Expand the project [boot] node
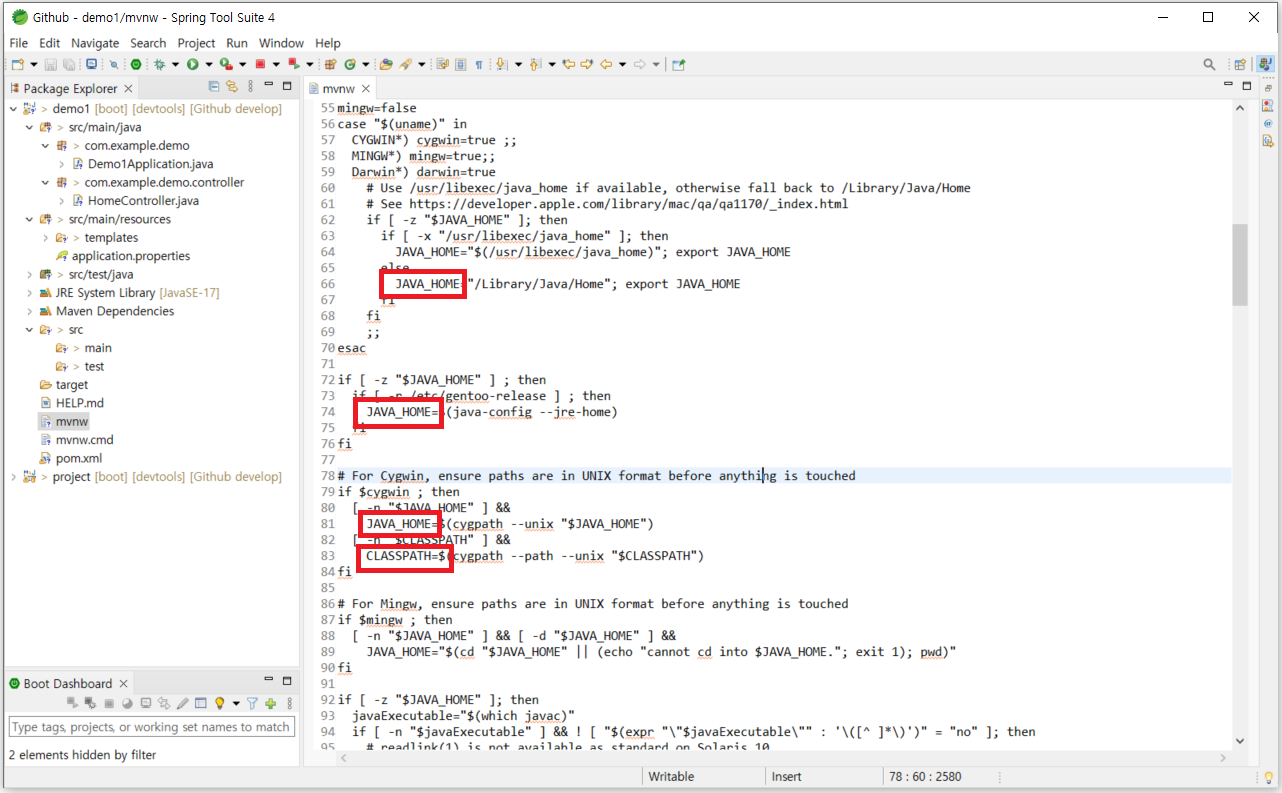Viewport: 1282px width, 793px height. (13, 477)
